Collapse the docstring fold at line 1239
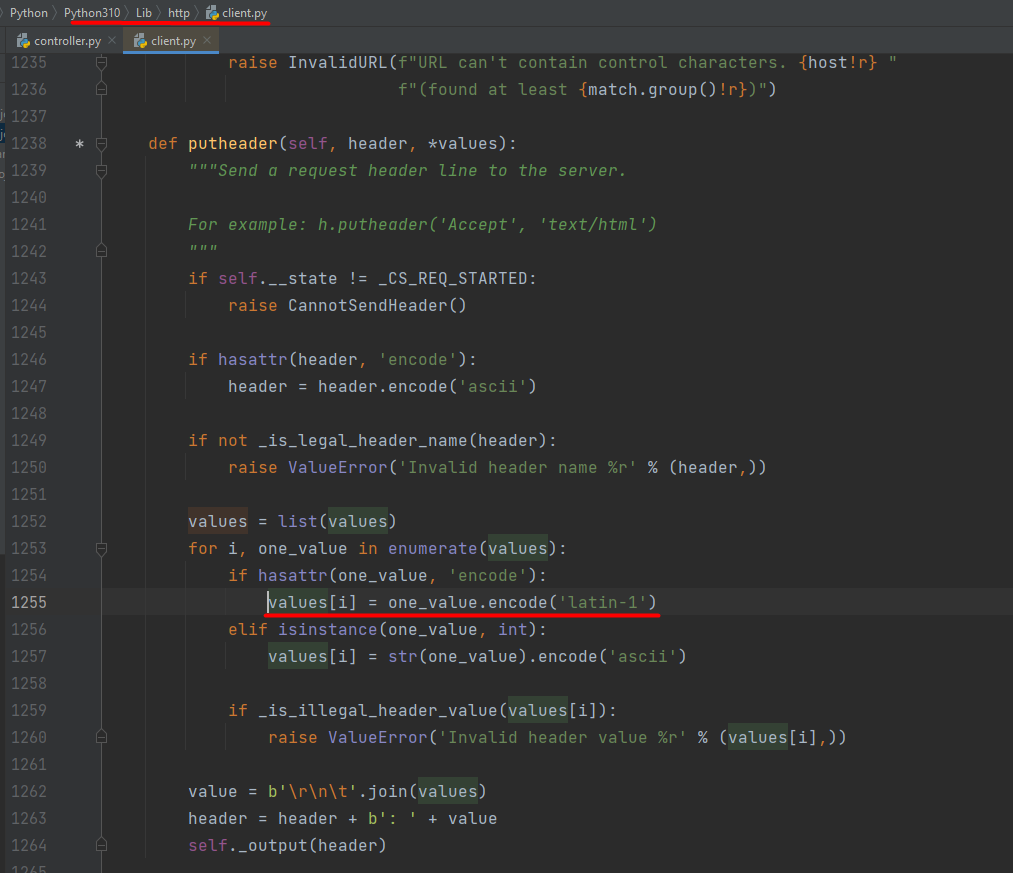 coord(101,171)
